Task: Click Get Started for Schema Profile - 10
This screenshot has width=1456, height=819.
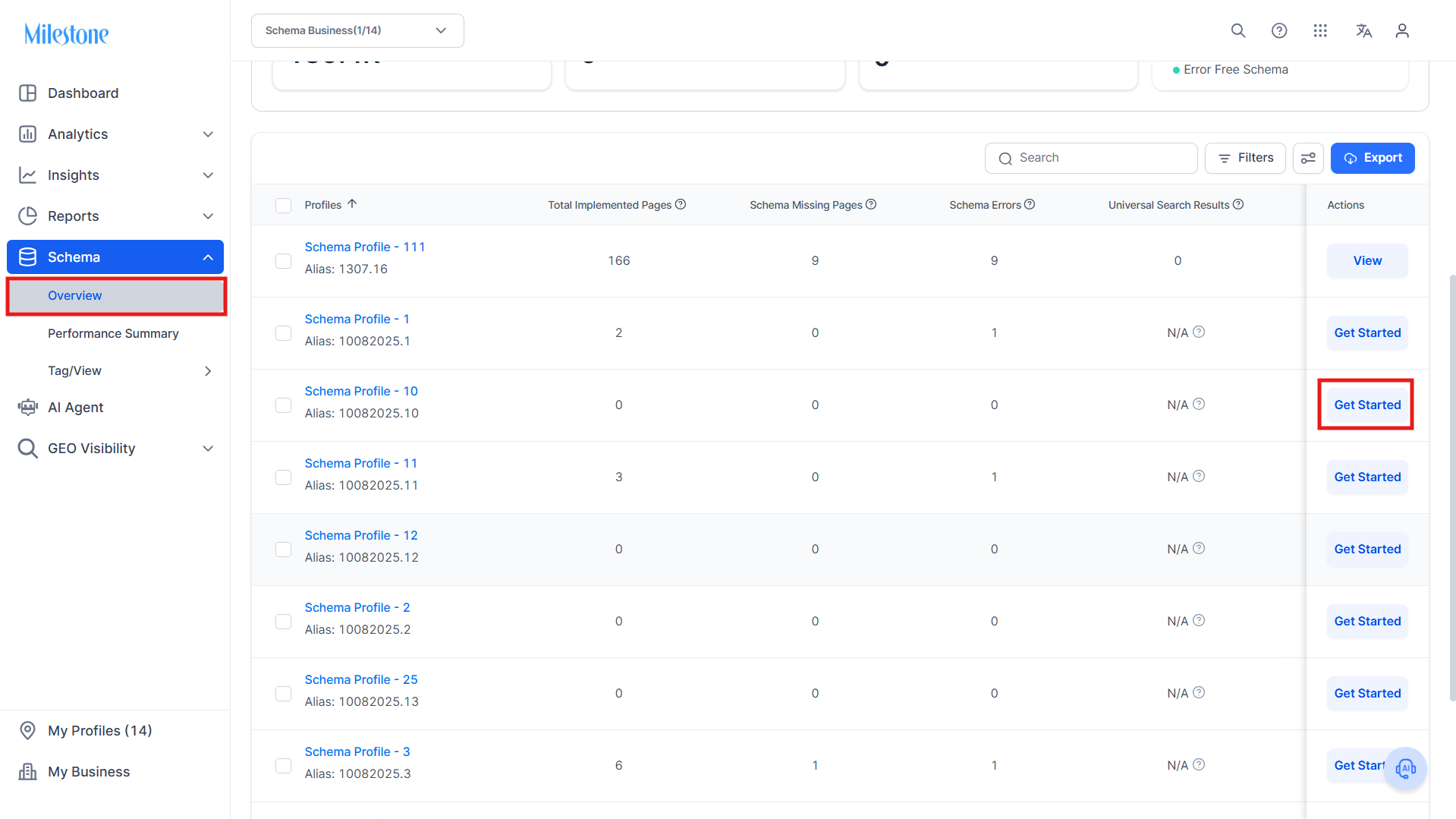Action: pos(1367,405)
